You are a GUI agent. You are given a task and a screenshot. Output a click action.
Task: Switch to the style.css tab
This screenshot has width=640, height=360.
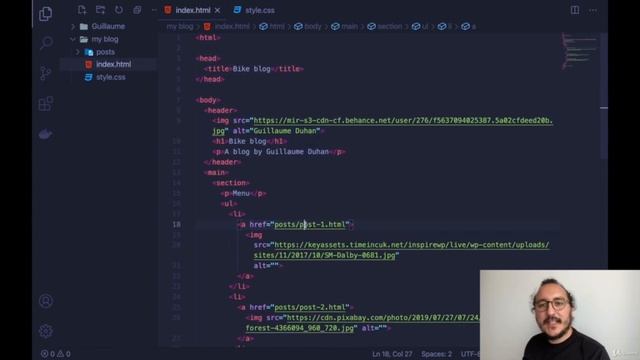254,10
